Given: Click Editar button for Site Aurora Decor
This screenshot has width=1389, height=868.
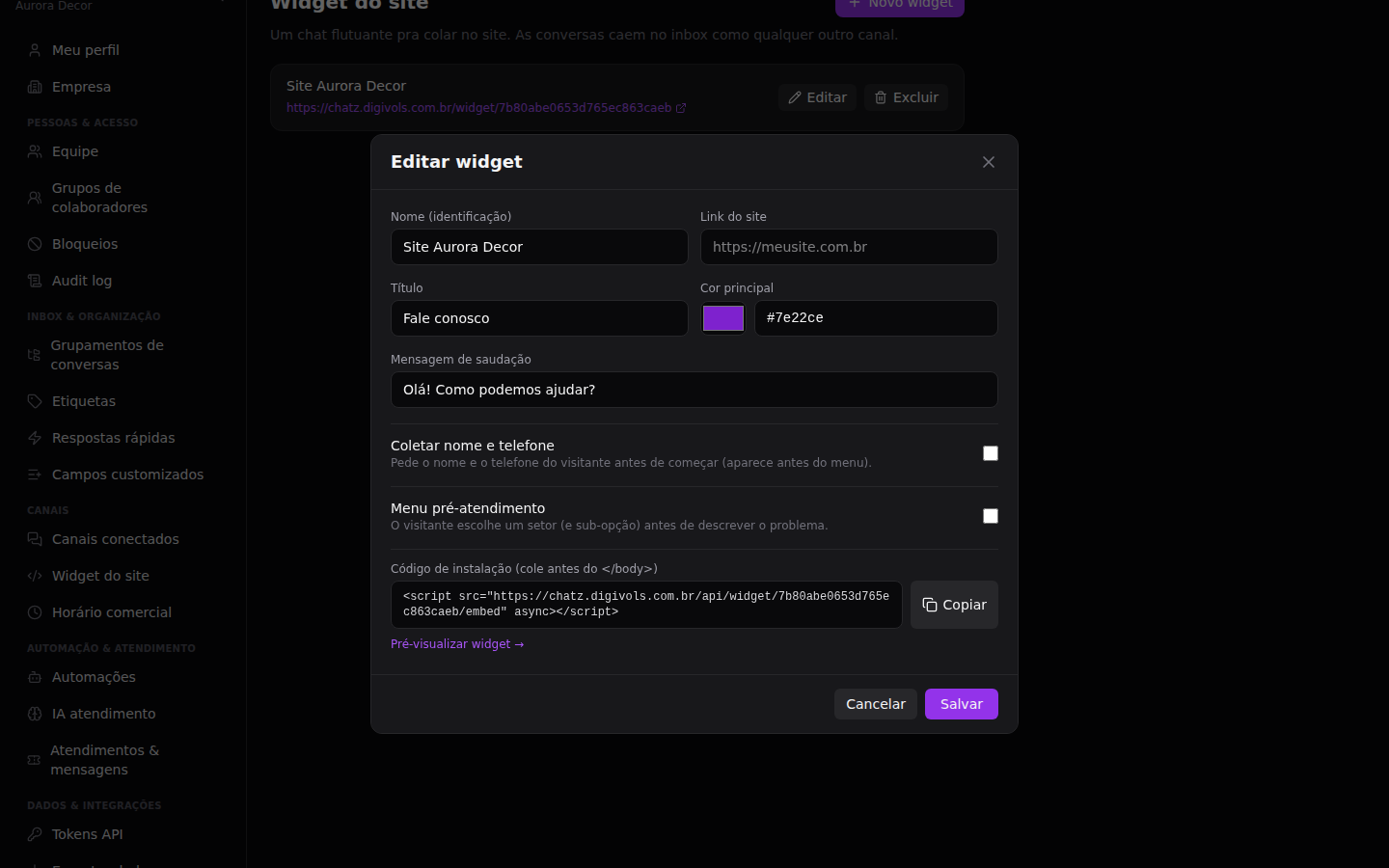Looking at the screenshot, I should click(x=817, y=97).
